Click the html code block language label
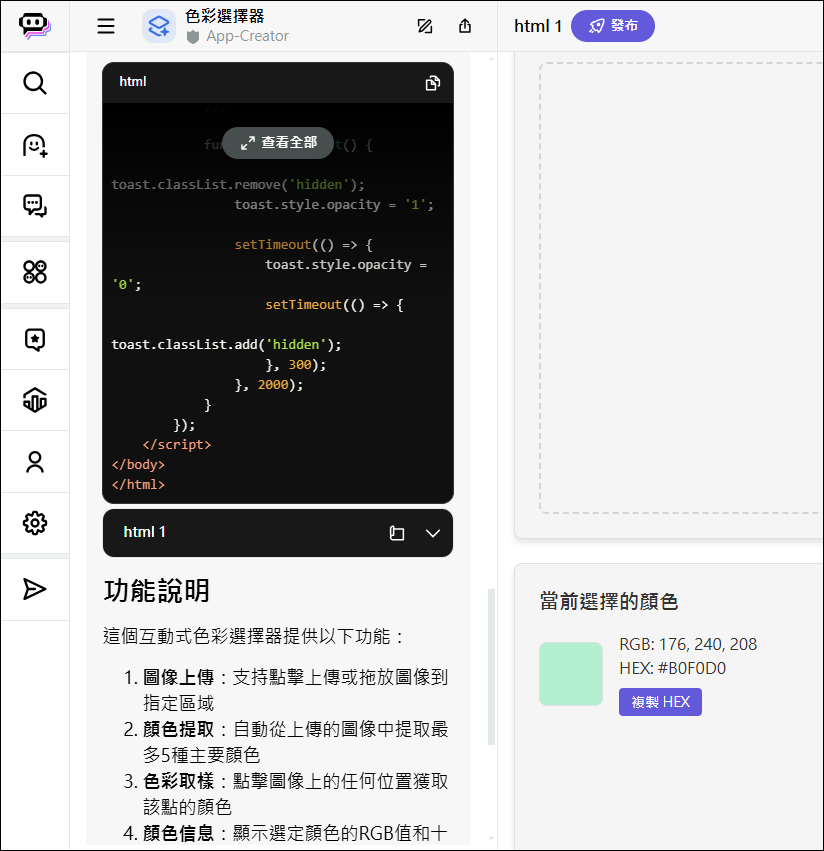This screenshot has height=851, width=824. point(133,82)
